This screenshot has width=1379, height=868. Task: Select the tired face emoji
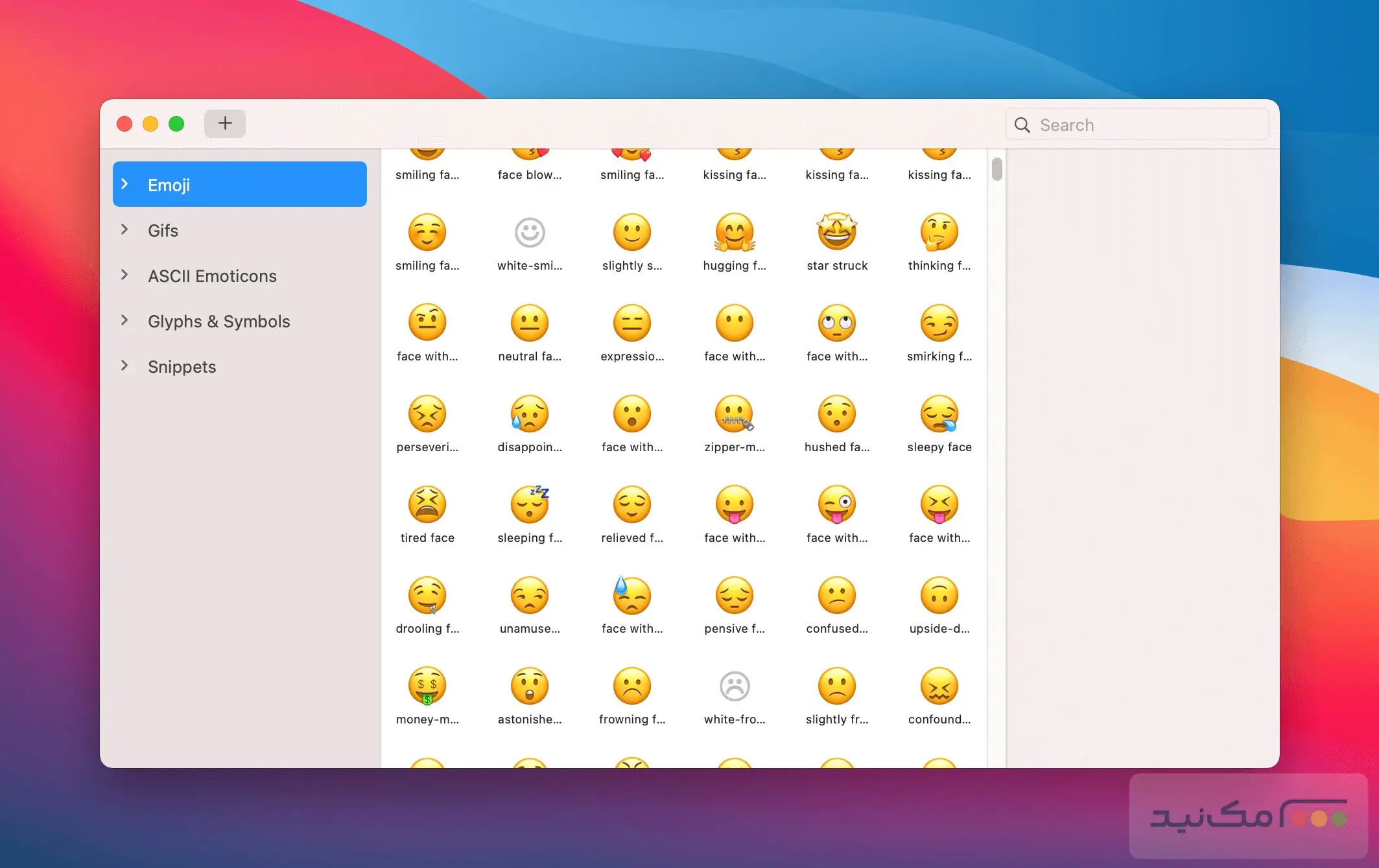pos(427,504)
